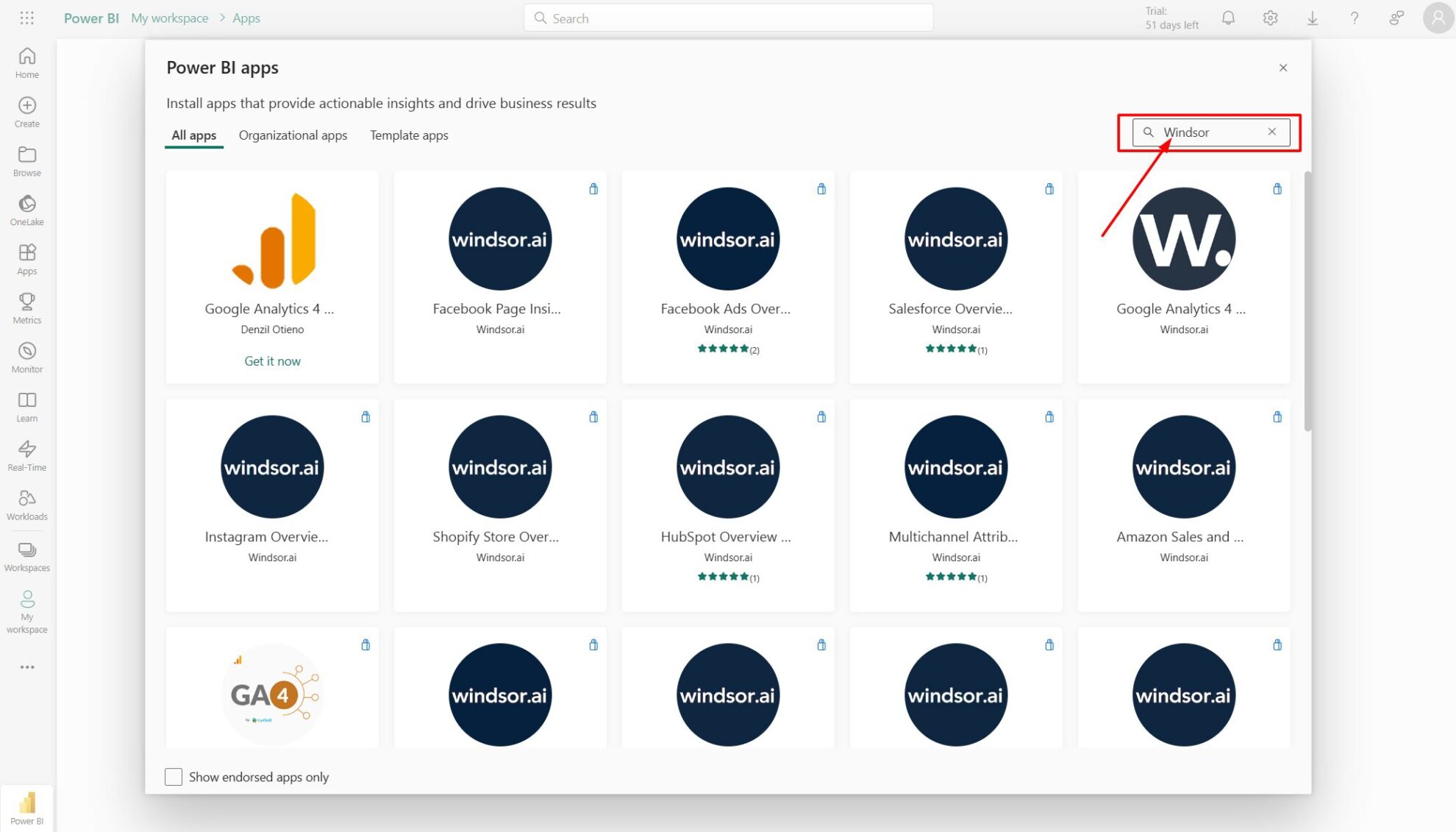Open Multichannel Attribution app card
1456x832 pixels.
(x=956, y=505)
